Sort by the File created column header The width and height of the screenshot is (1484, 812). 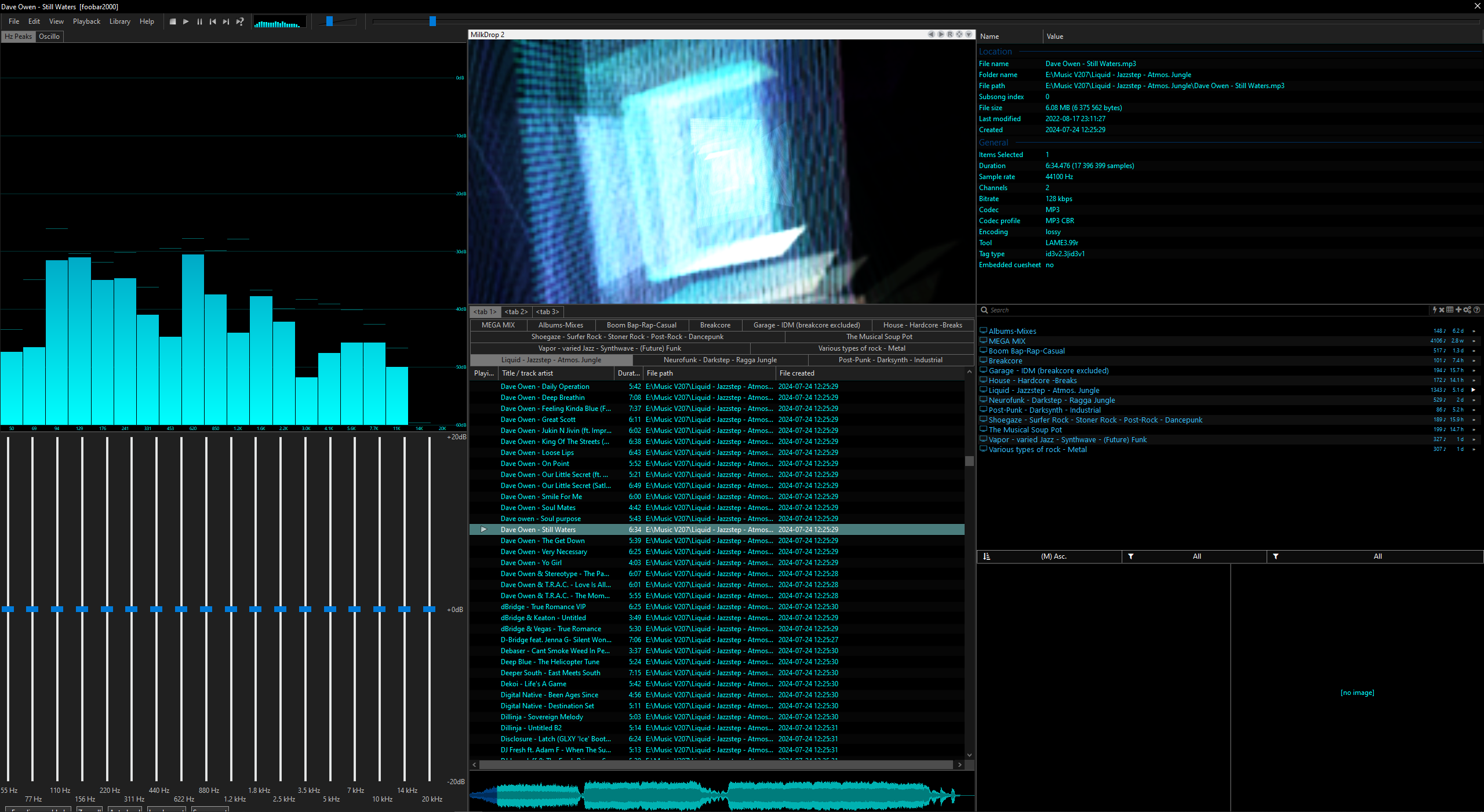pos(870,373)
